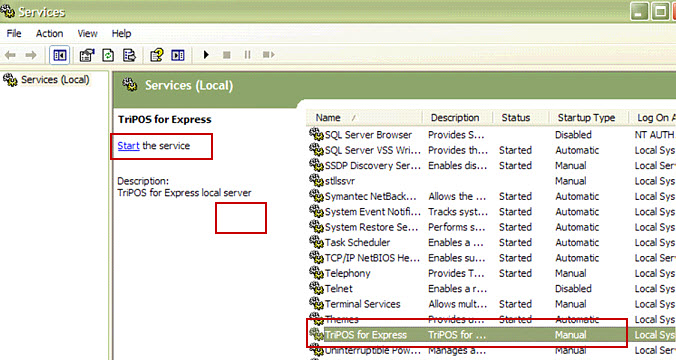Screen dimensions: 676x360
Task: Click the gear icon beside stllssvr
Action: [316, 180]
